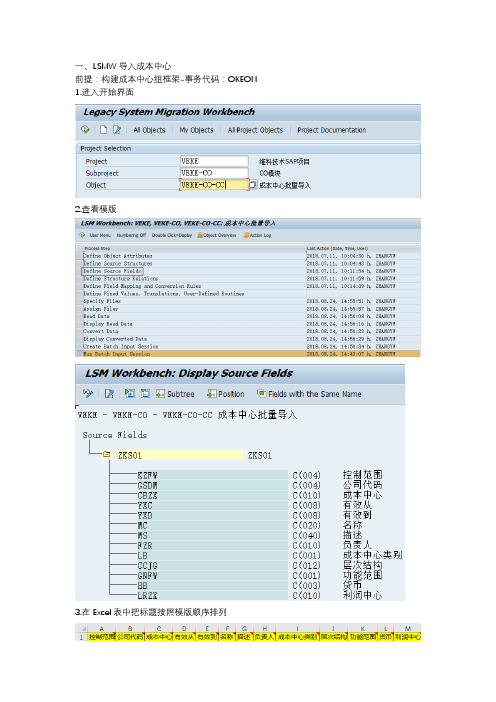The width and height of the screenshot is (496, 702).
Task: Open Object Overview
Action: (217, 235)
